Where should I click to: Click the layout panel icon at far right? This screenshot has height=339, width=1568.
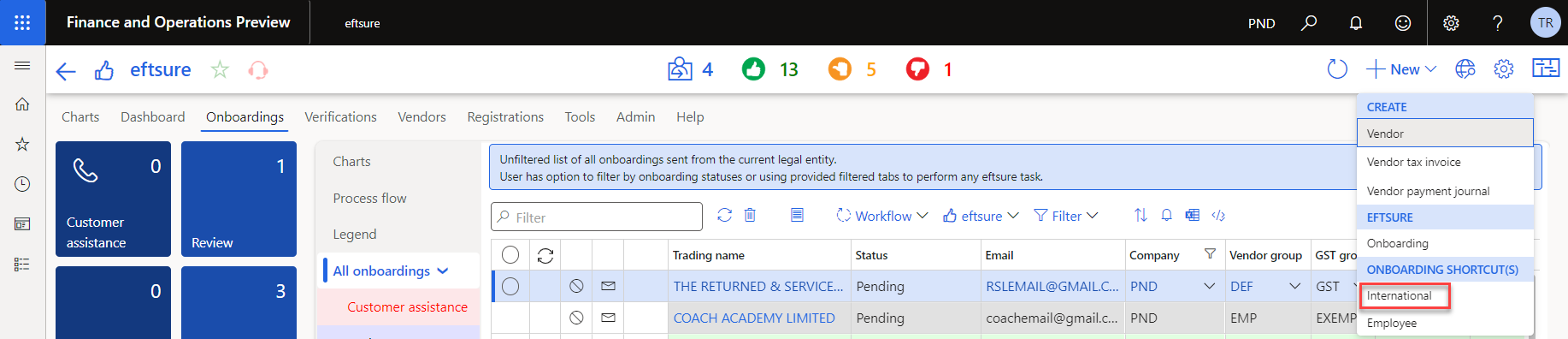(x=1546, y=68)
